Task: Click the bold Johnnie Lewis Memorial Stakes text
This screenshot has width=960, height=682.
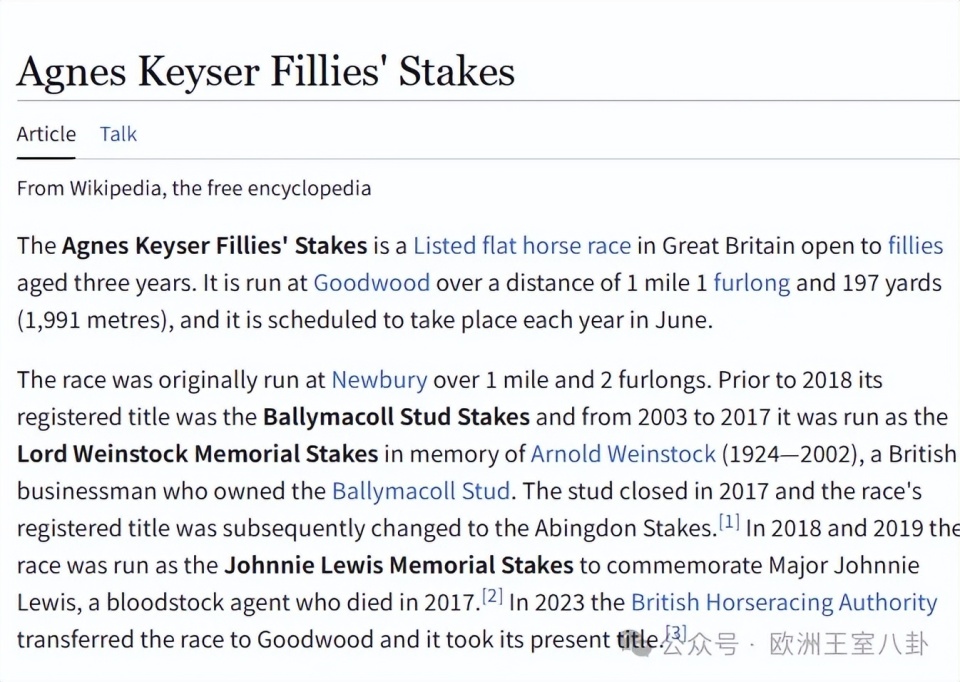Action: click(399, 565)
